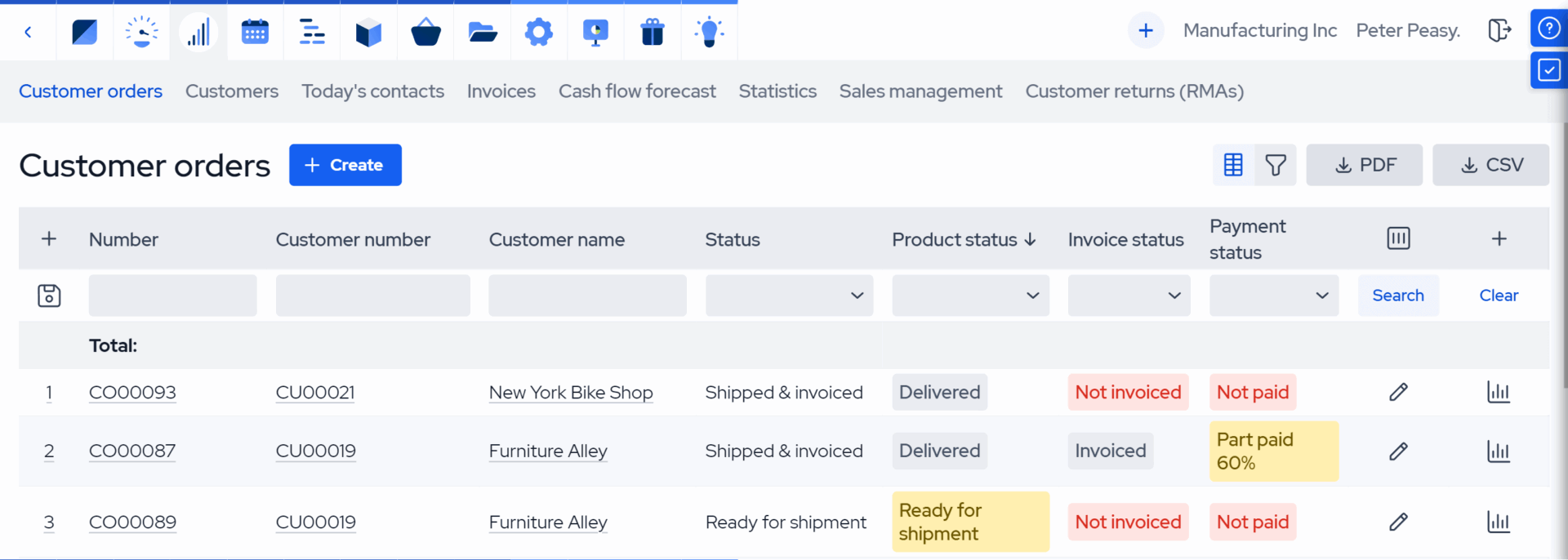Click the stock box icon
Viewport: 1568px width, 560px height.
368,32
